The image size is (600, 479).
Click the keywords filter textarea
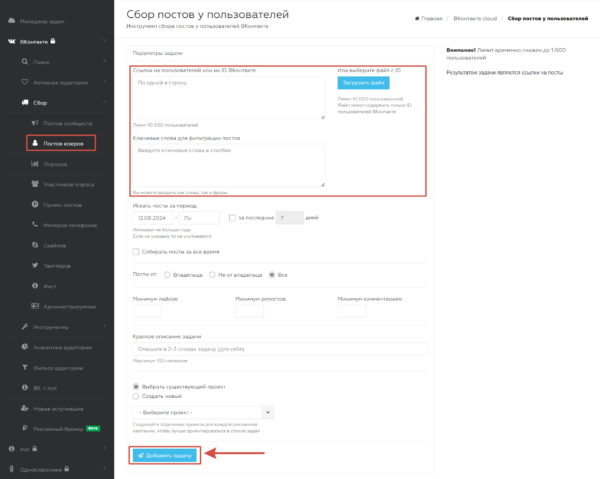click(x=229, y=165)
